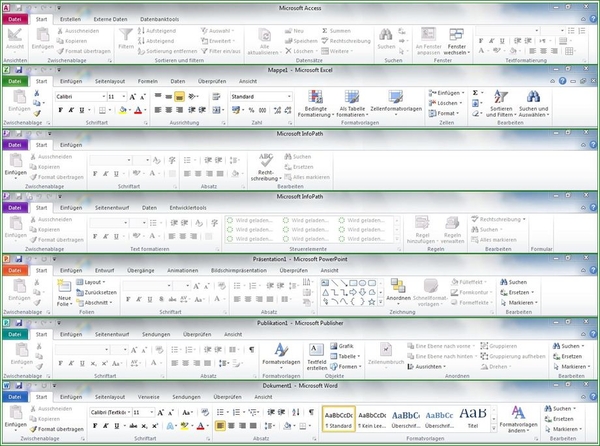Click Word font size field showing 11
The height and width of the screenshot is (446, 600).
point(141,412)
